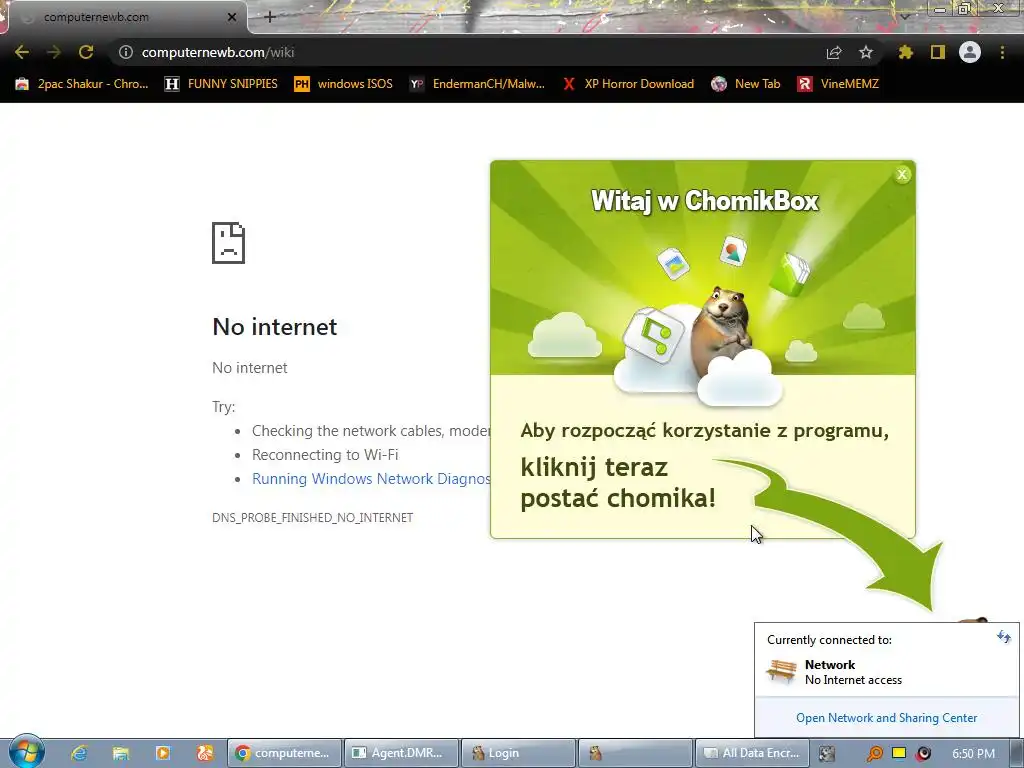Click the orange magnifier tray icon
This screenshot has height=768, width=1024.
tap(874, 754)
